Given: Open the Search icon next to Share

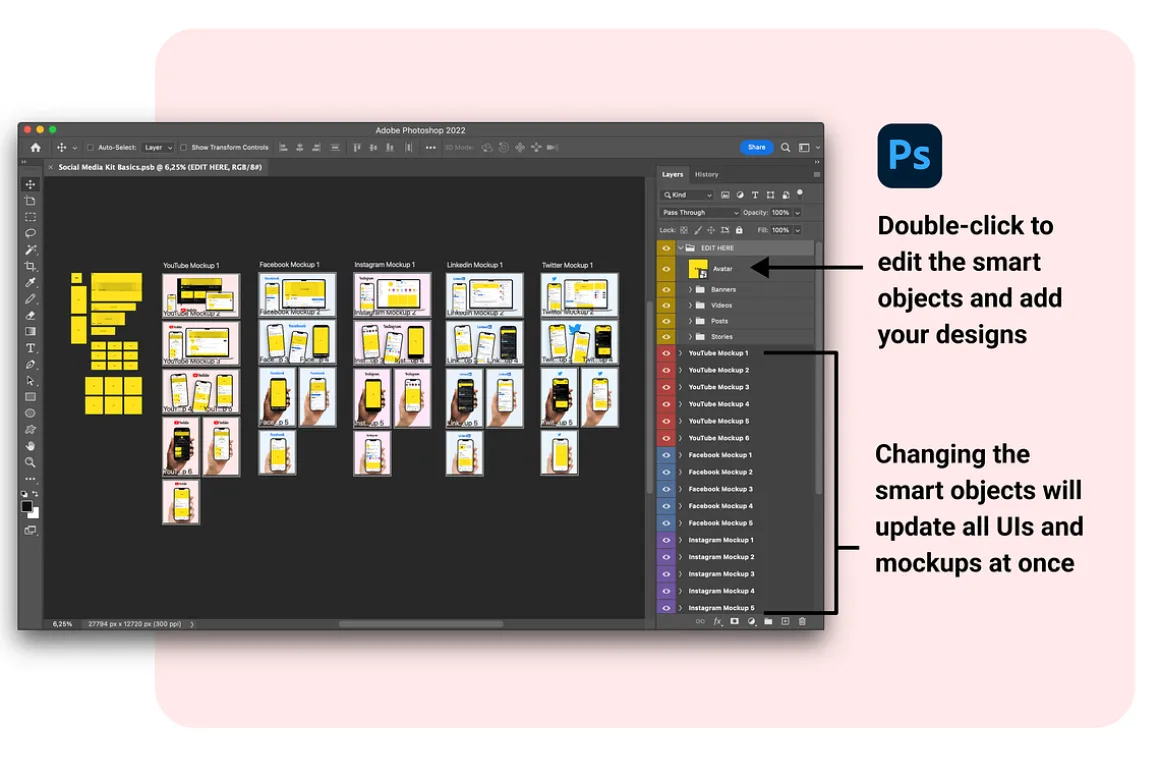Looking at the screenshot, I should [785, 147].
